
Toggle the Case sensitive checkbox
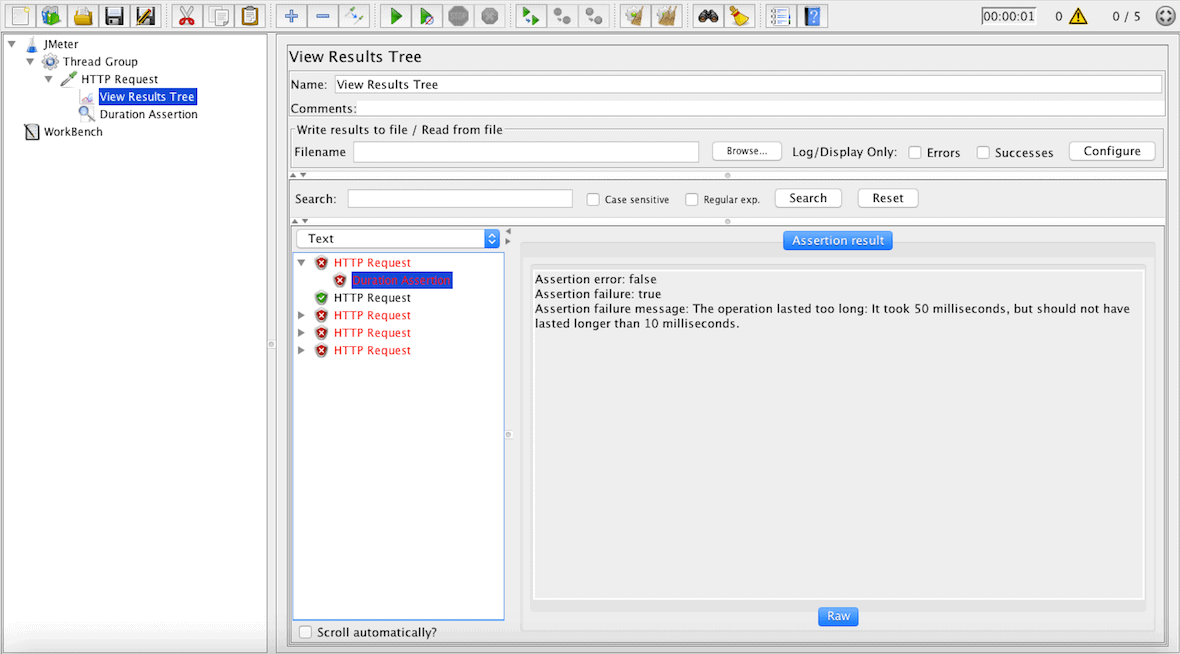point(593,199)
